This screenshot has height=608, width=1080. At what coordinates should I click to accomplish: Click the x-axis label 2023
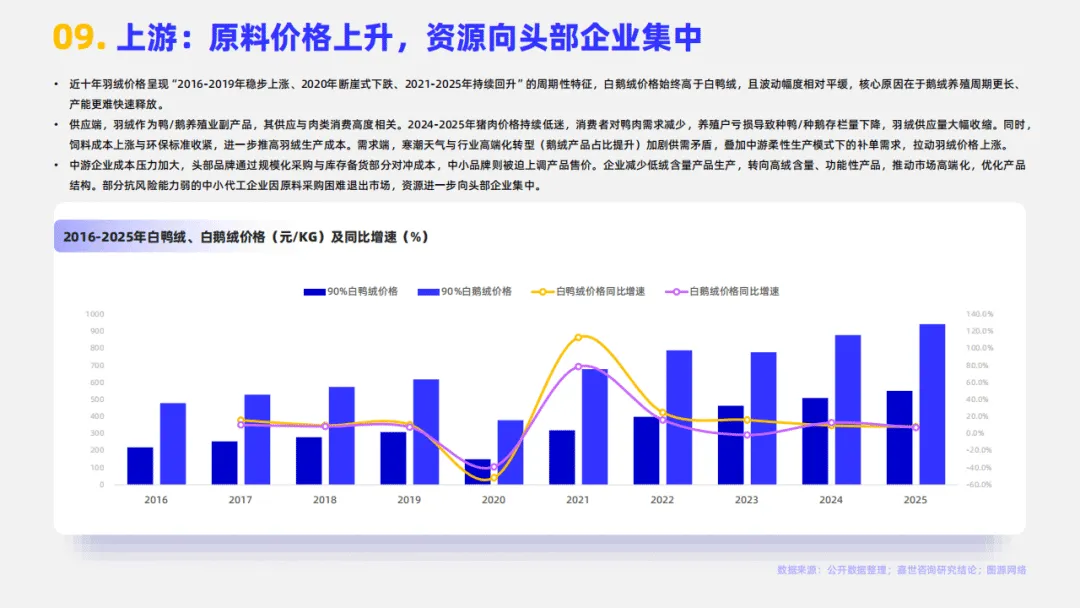point(747,500)
